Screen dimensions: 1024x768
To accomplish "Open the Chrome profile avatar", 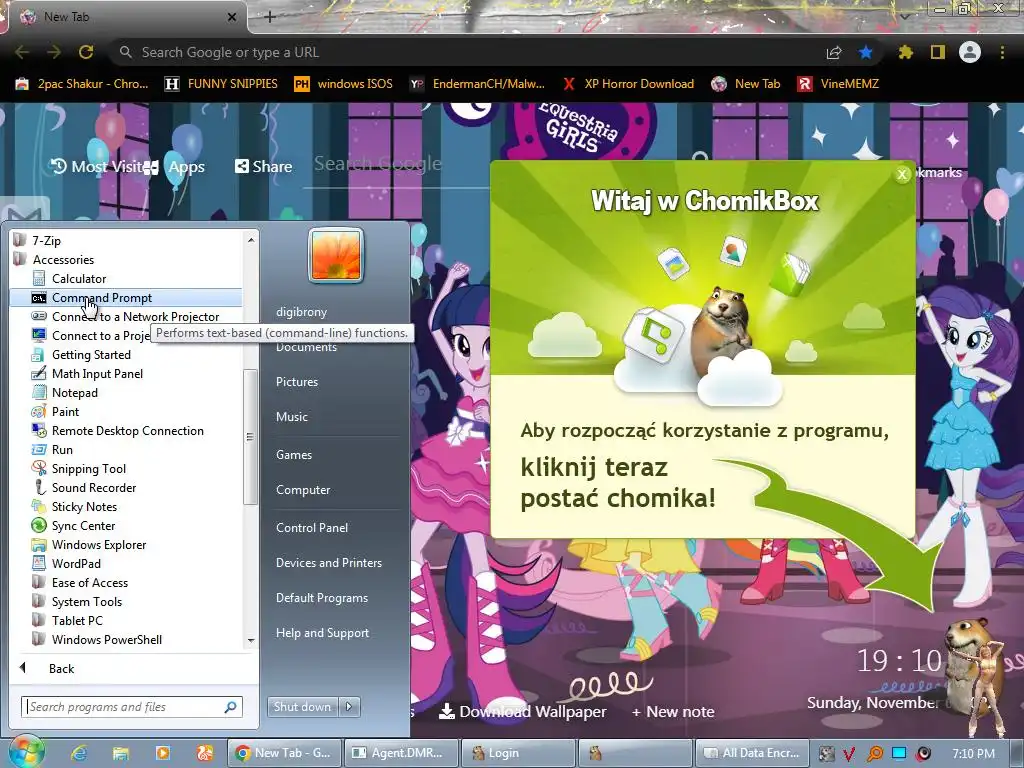I will (x=970, y=52).
